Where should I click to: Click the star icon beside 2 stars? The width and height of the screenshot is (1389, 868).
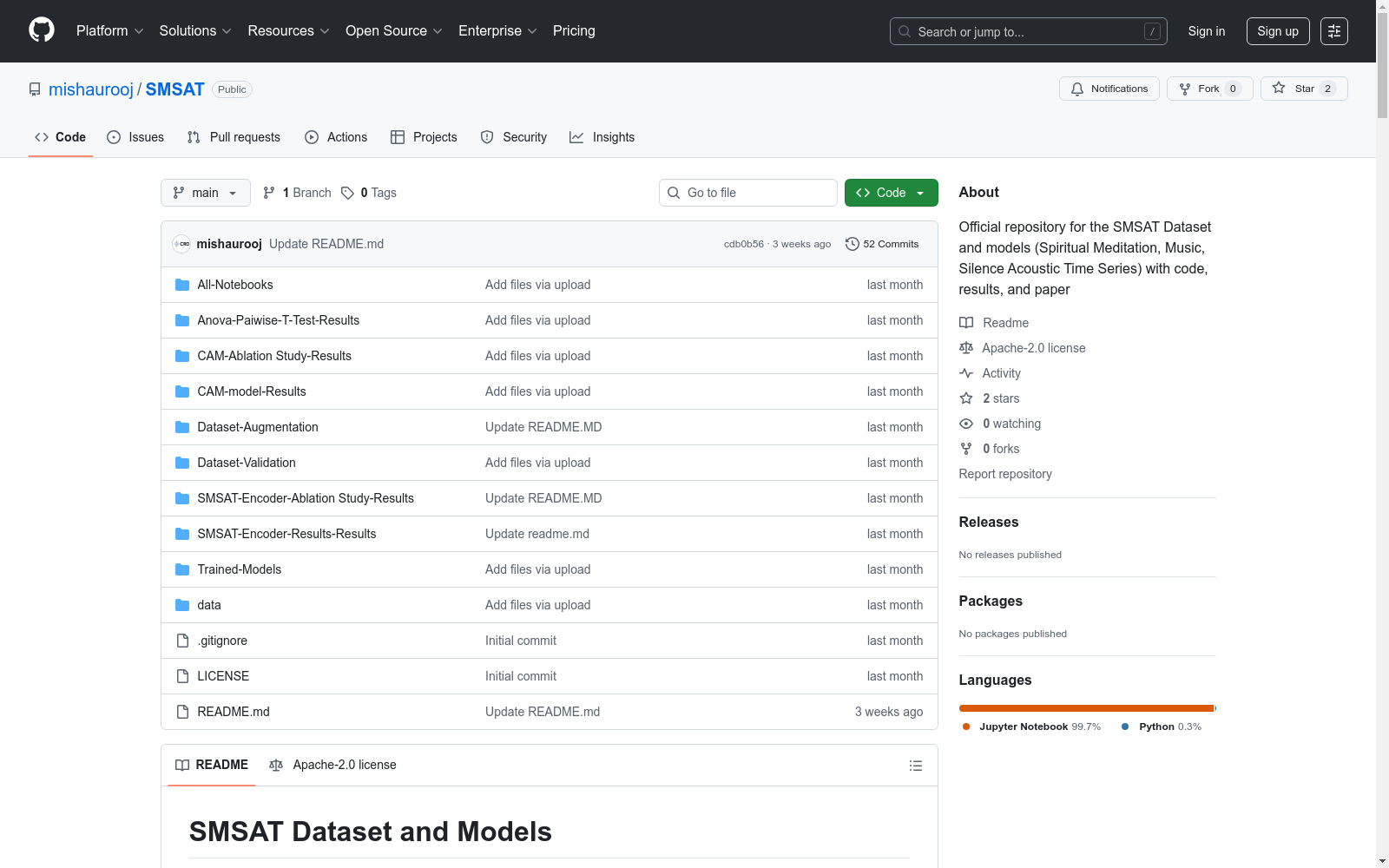pyautogui.click(x=966, y=398)
